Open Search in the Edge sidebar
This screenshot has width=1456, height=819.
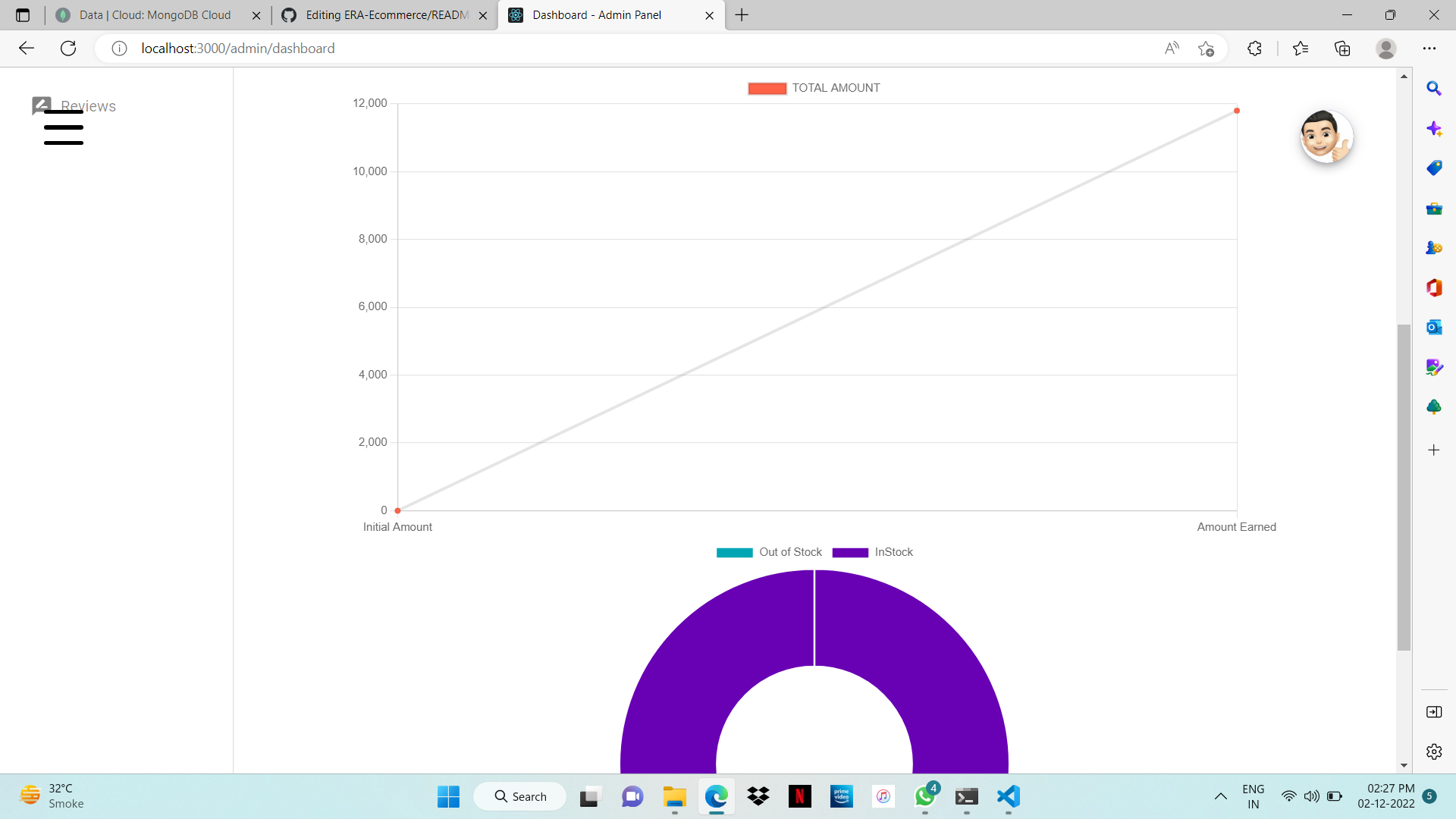(x=1434, y=89)
